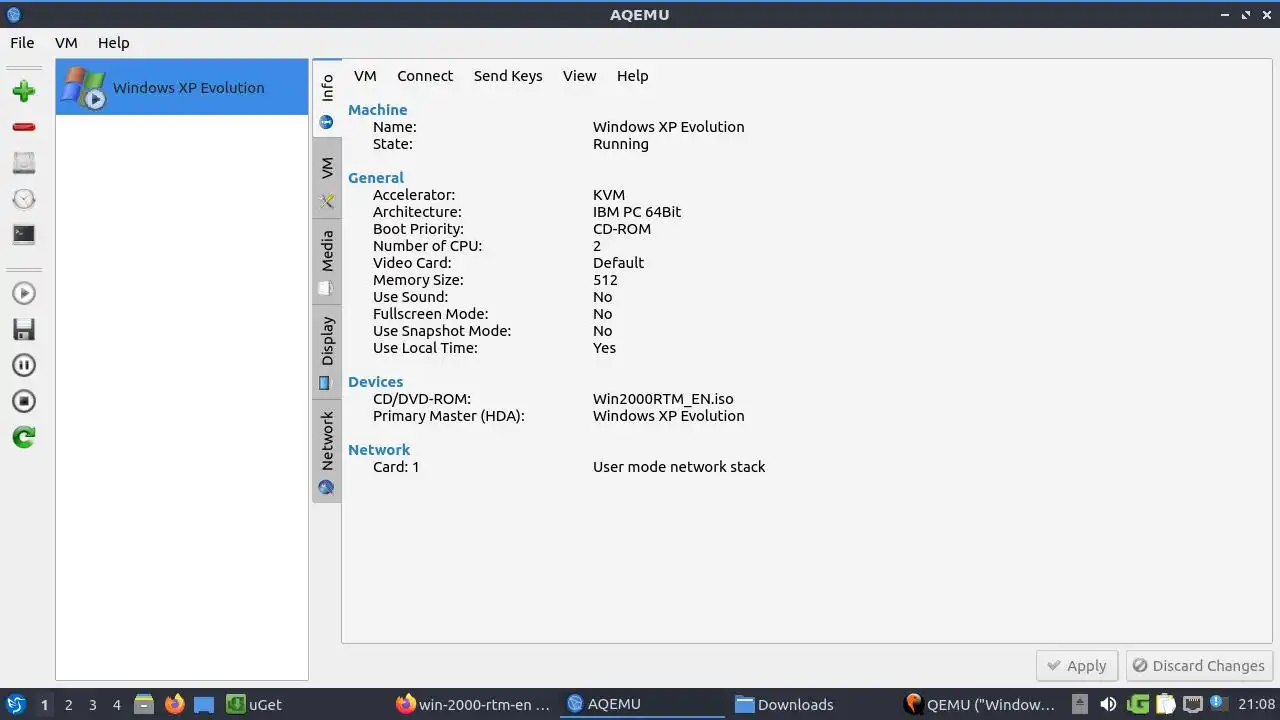
Task: Click the Apply button
Action: 1077,666
